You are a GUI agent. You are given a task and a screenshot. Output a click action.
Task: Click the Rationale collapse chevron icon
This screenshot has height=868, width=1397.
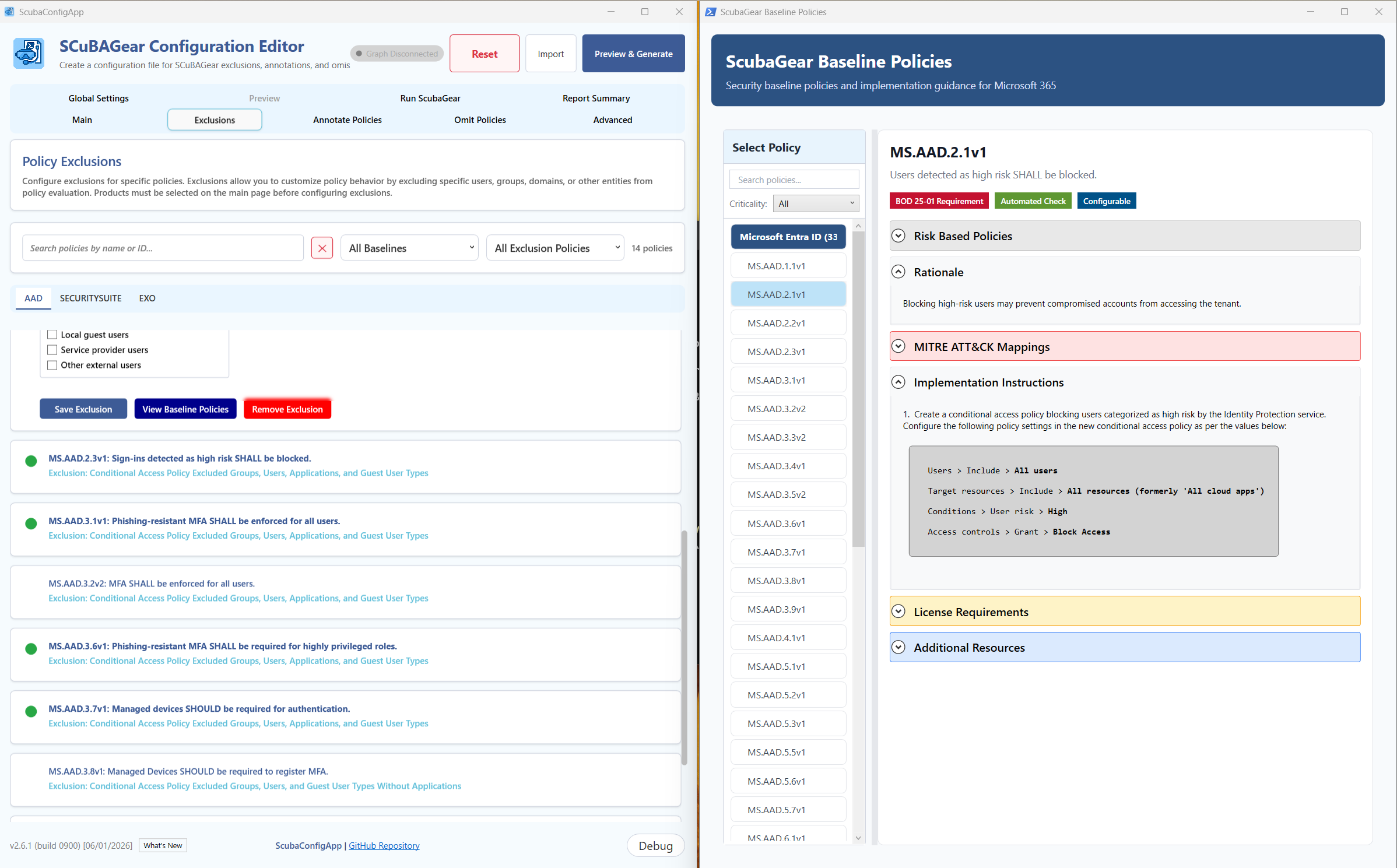tap(898, 272)
